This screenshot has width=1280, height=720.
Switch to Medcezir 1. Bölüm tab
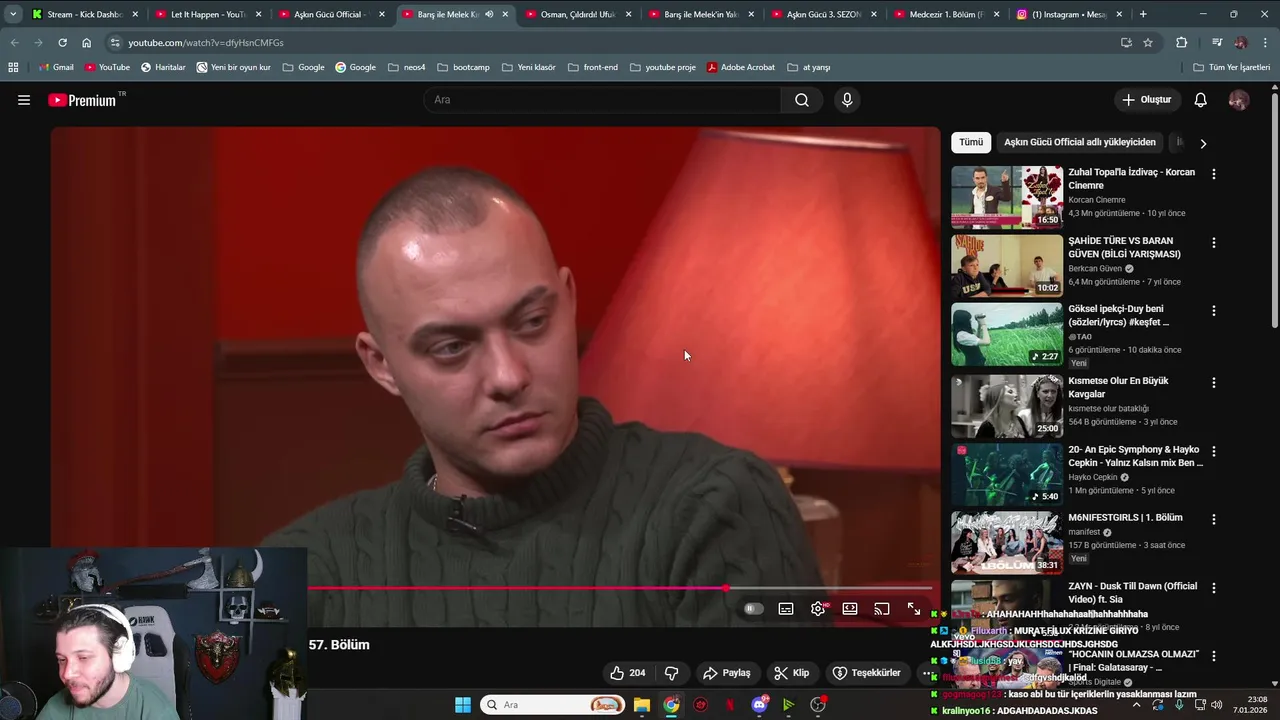coord(947,14)
